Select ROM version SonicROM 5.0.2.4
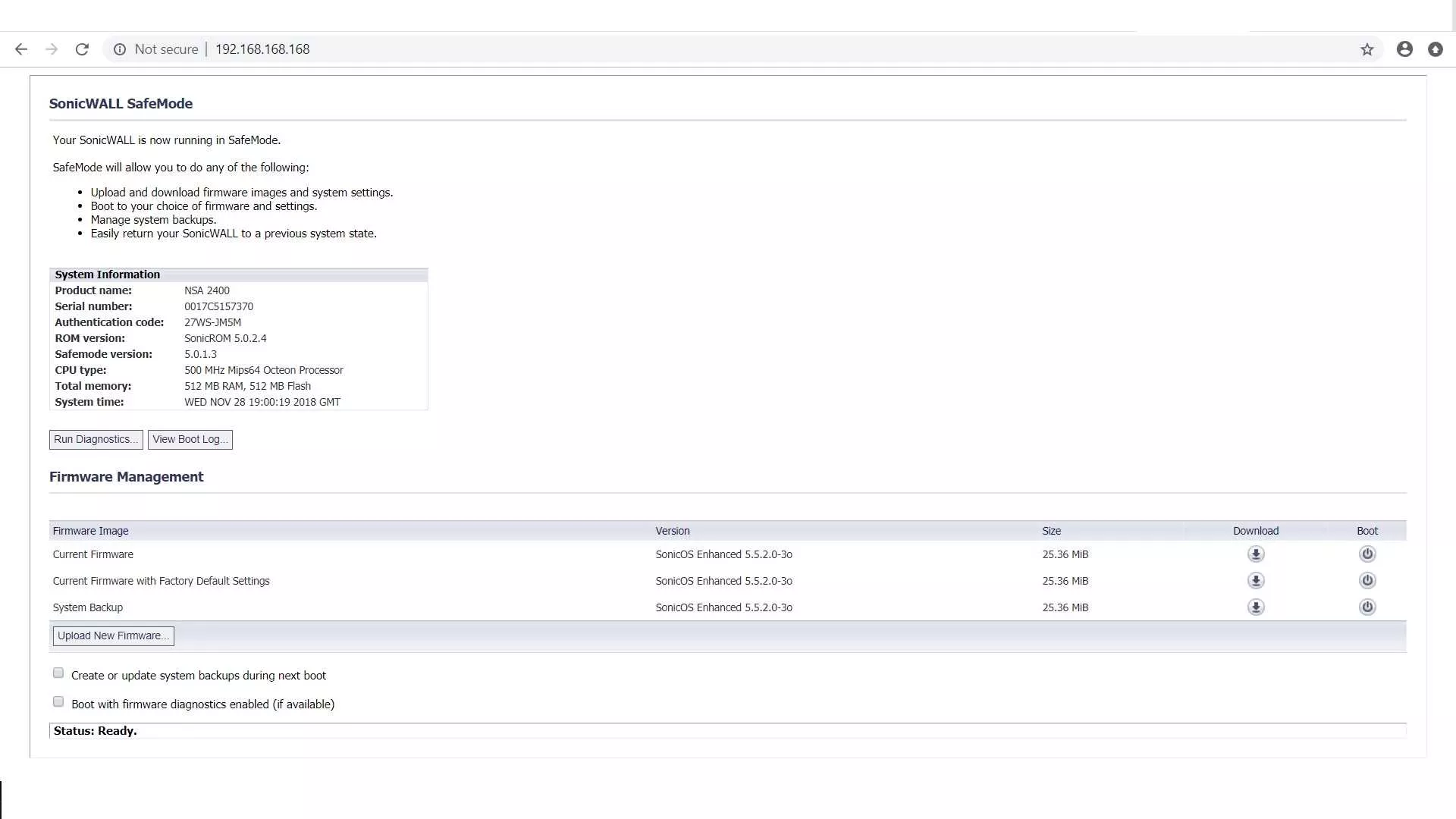The height and width of the screenshot is (819, 1456). [x=225, y=338]
